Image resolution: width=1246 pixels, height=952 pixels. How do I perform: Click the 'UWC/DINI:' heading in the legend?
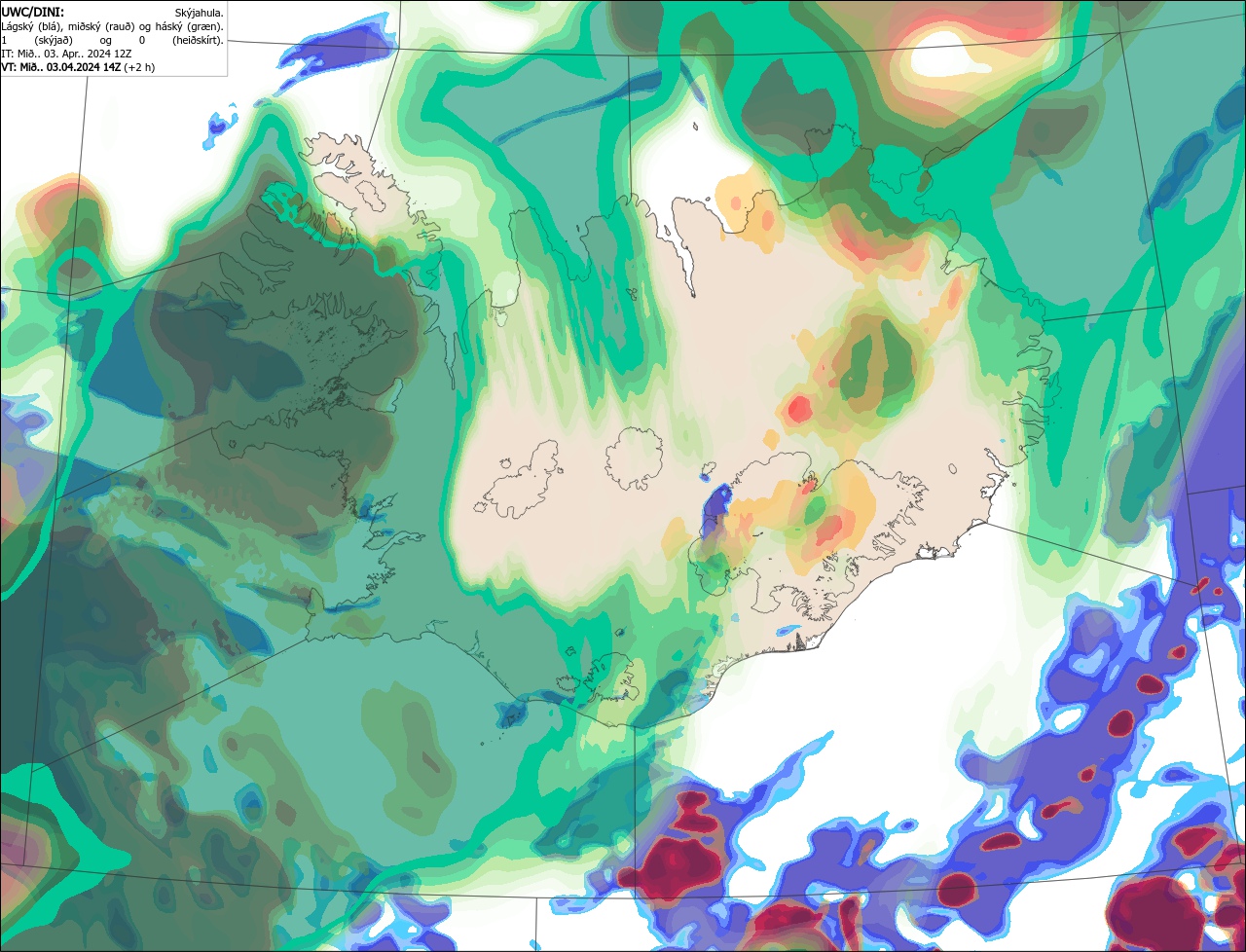click(33, 13)
